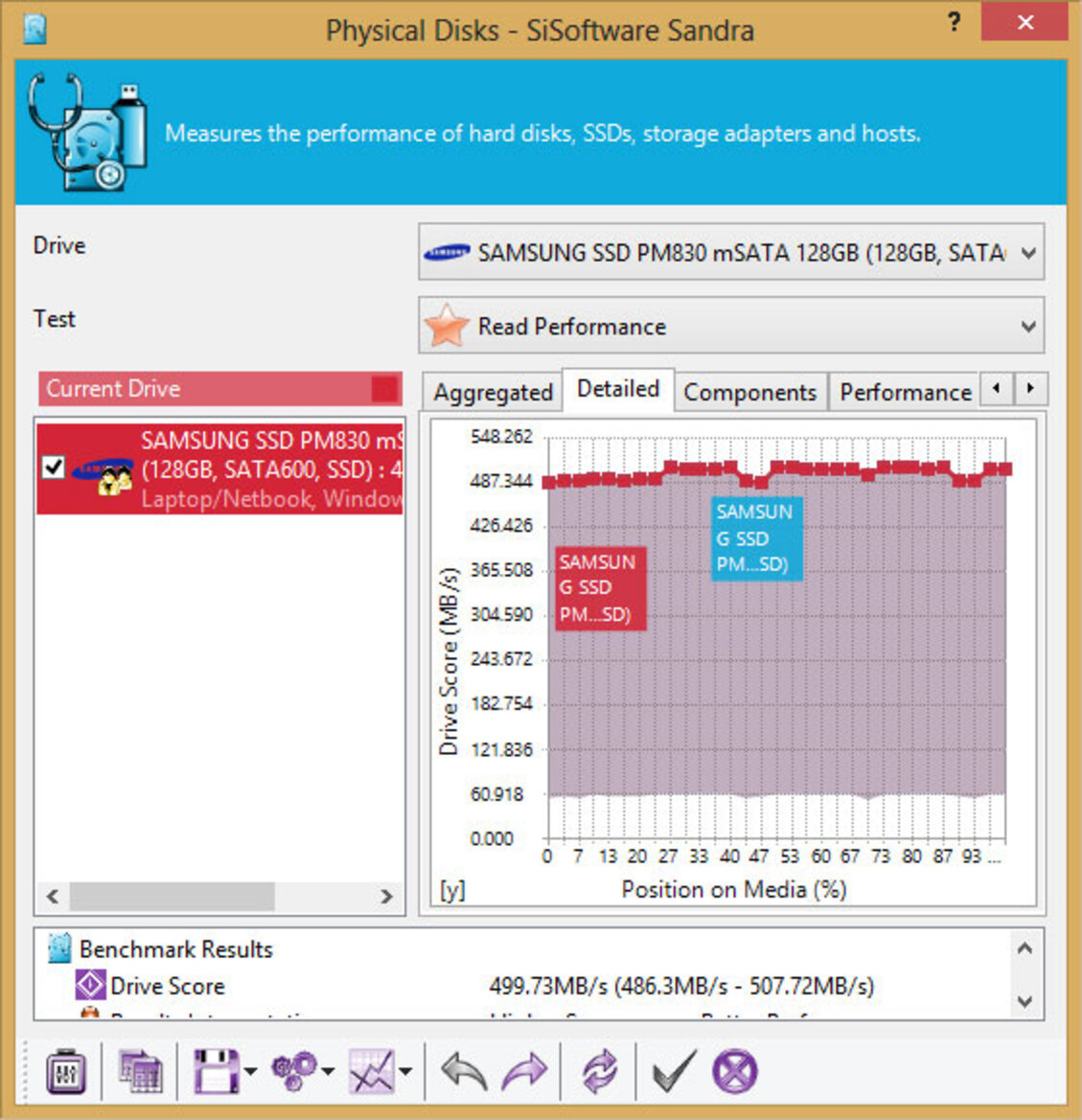Click the [y] axis toggle on chart
The width and height of the screenshot is (1082, 1120).
451,890
